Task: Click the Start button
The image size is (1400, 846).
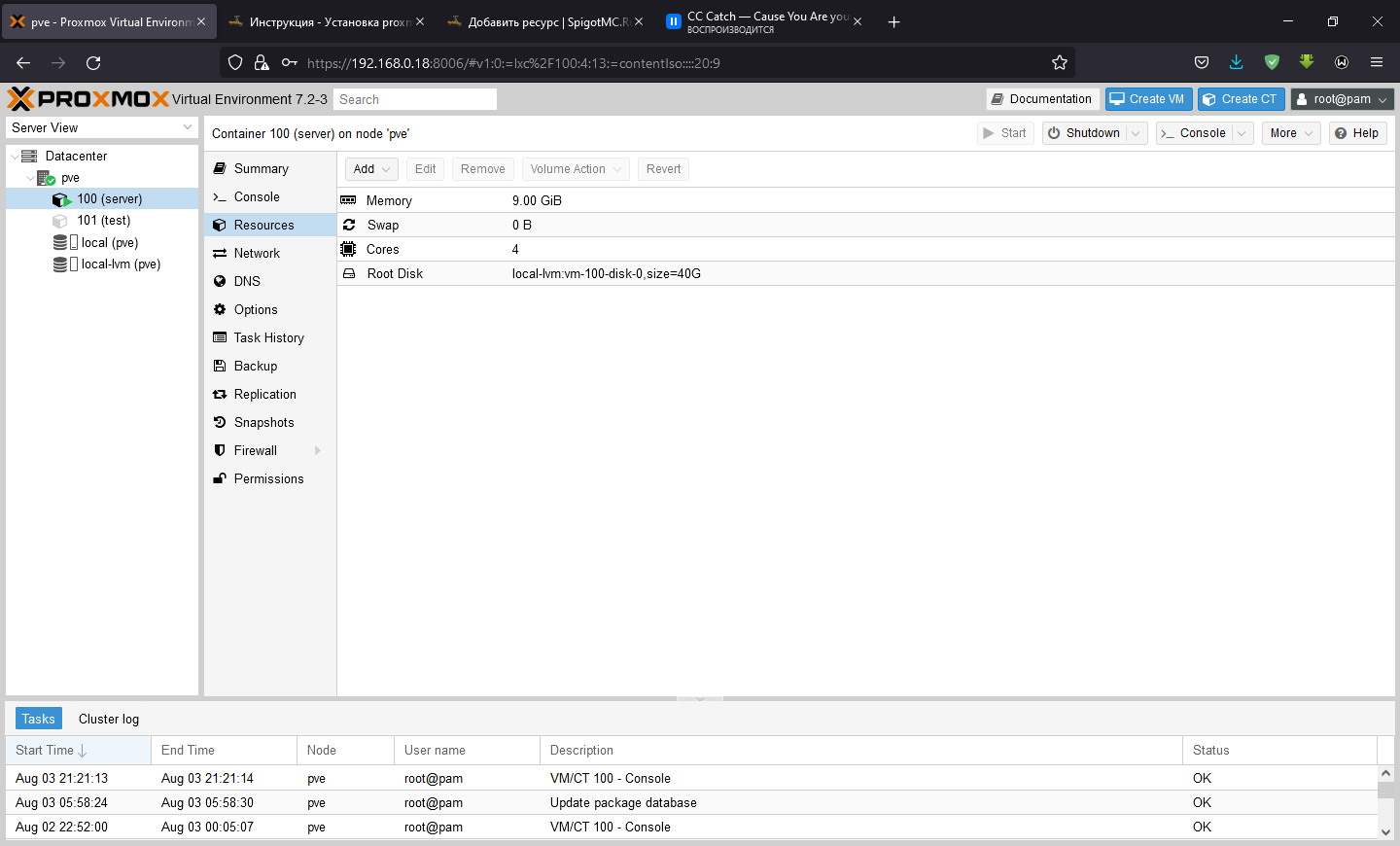Action: point(1005,133)
